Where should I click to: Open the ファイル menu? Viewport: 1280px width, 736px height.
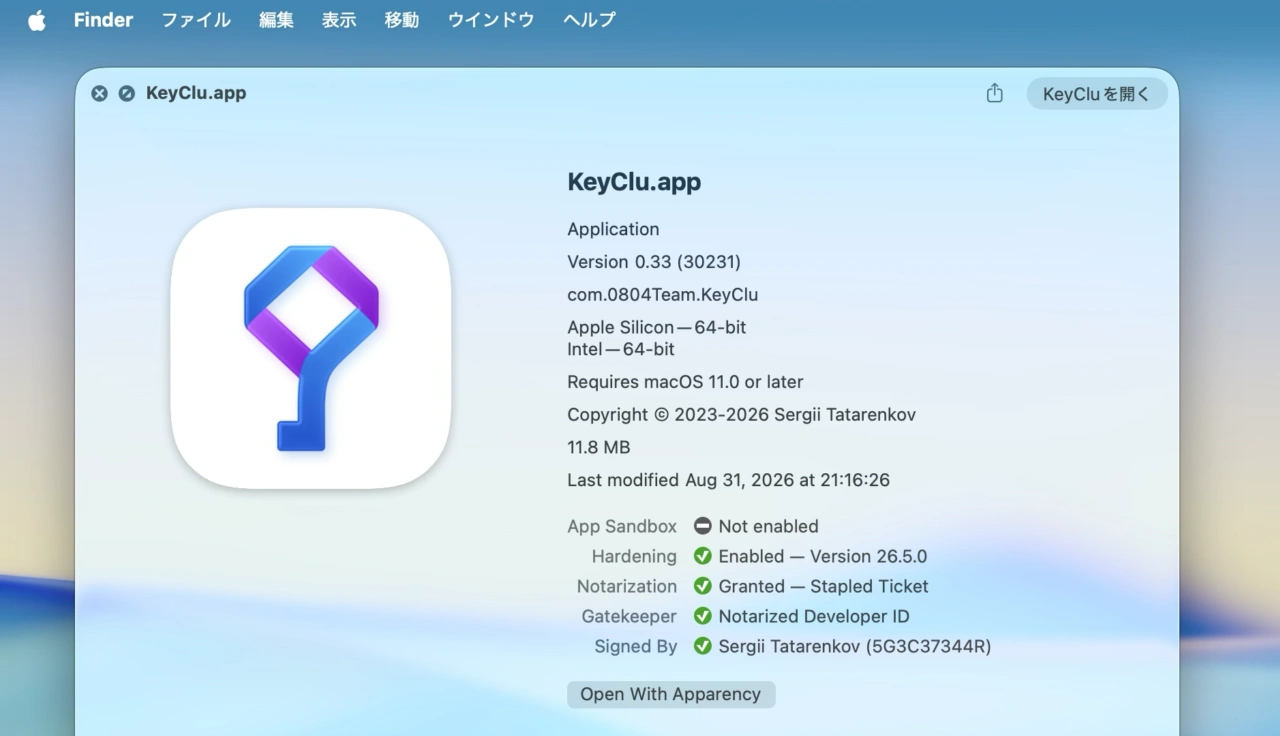[196, 20]
